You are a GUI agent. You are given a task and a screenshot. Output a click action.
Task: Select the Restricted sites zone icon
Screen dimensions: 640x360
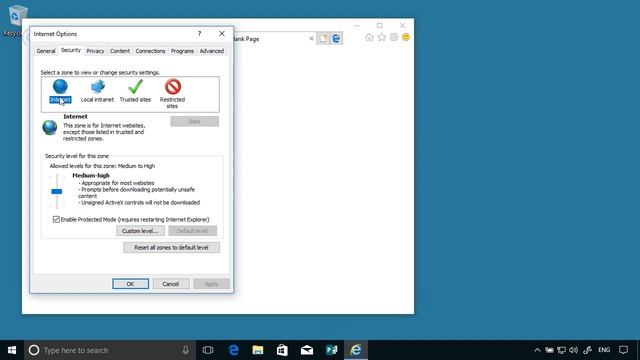click(x=173, y=87)
